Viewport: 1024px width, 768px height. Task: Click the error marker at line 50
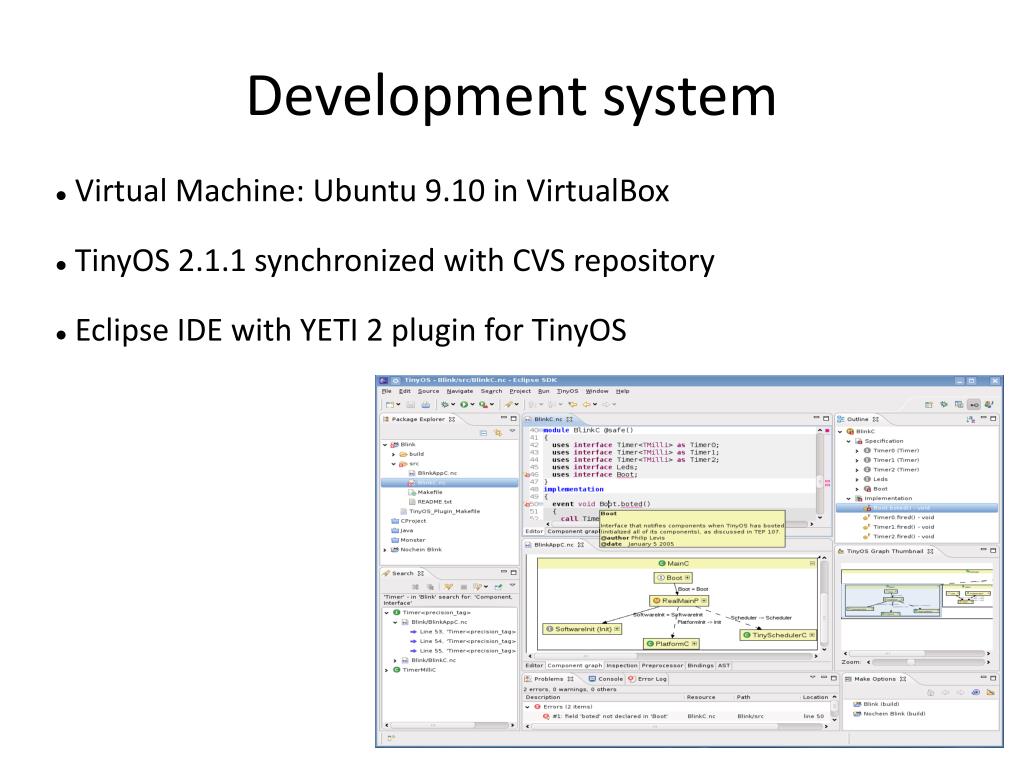(x=528, y=505)
